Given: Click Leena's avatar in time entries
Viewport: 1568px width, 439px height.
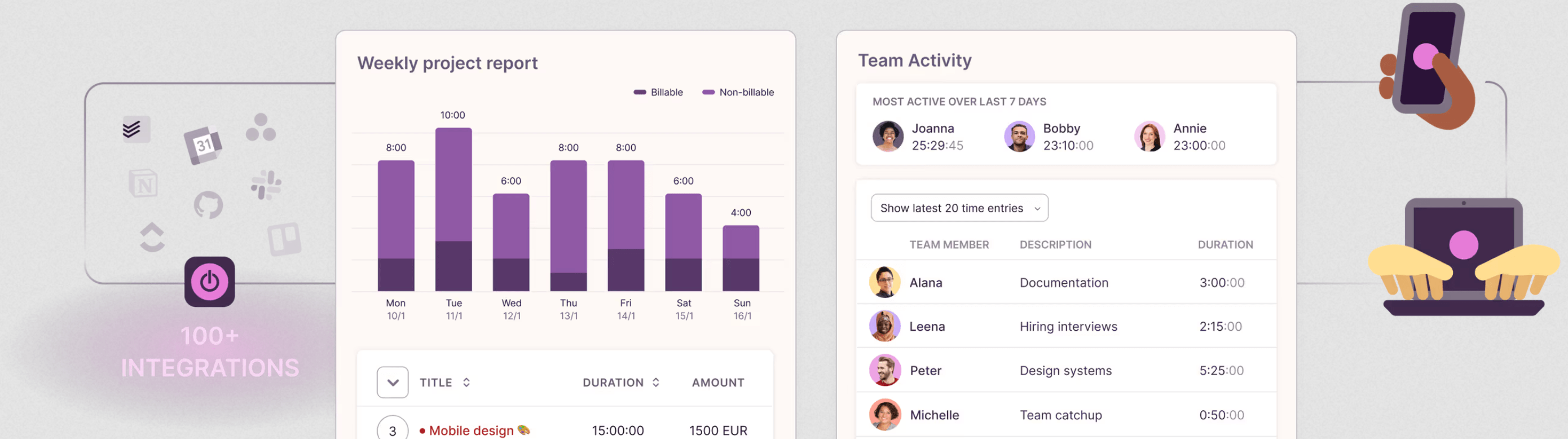Looking at the screenshot, I should pyautogui.click(x=884, y=326).
